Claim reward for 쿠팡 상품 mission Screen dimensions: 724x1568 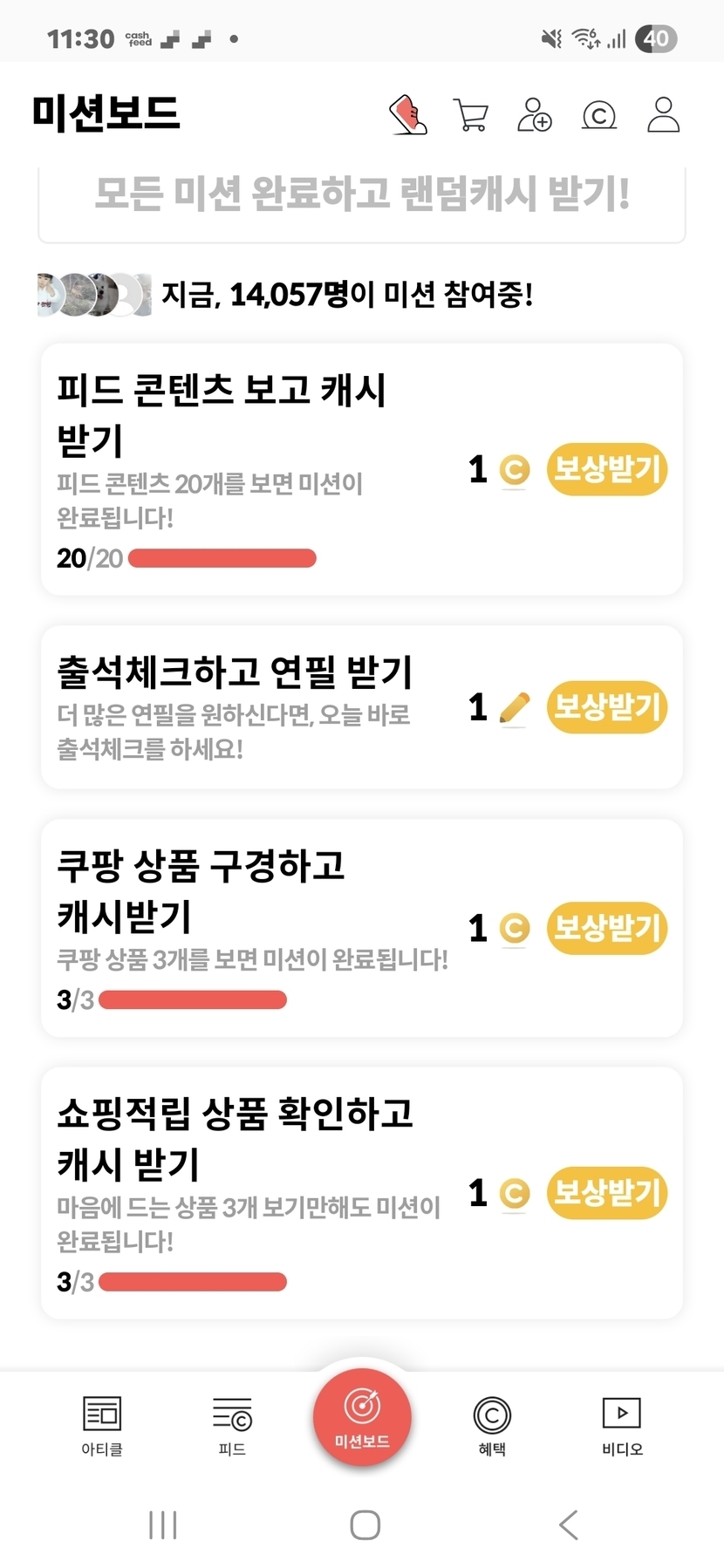point(607,928)
